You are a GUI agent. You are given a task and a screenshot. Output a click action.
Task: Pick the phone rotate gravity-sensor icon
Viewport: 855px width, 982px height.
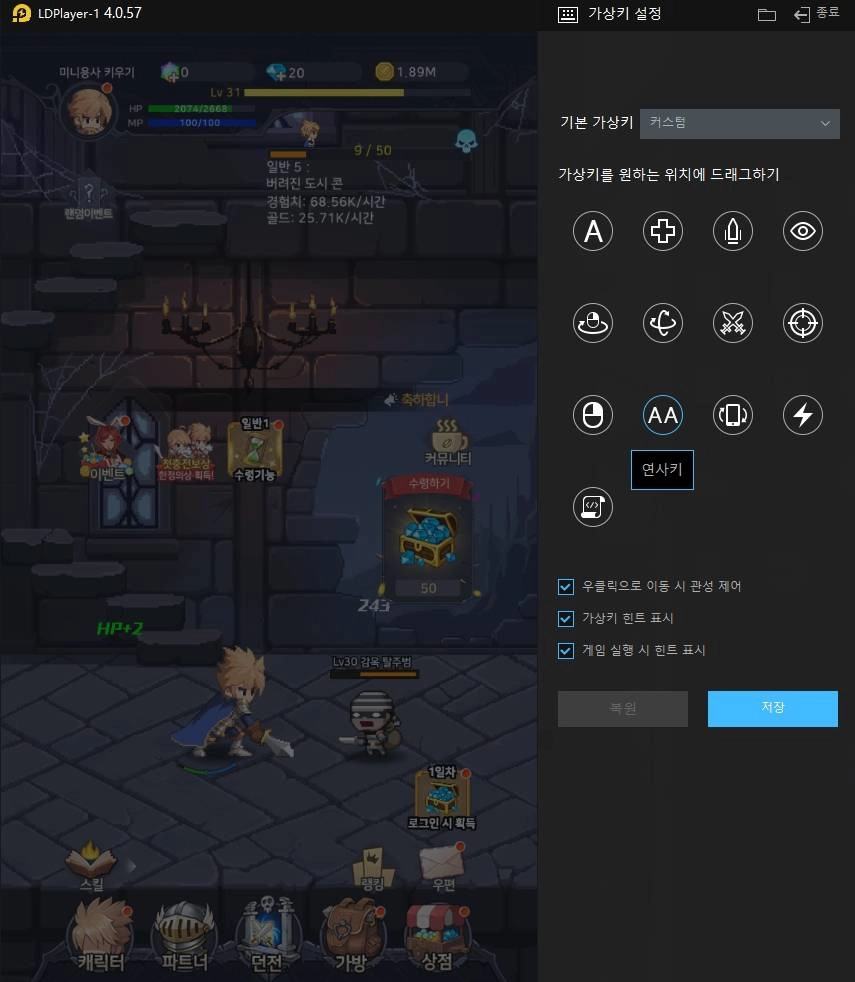pyautogui.click(x=732, y=415)
